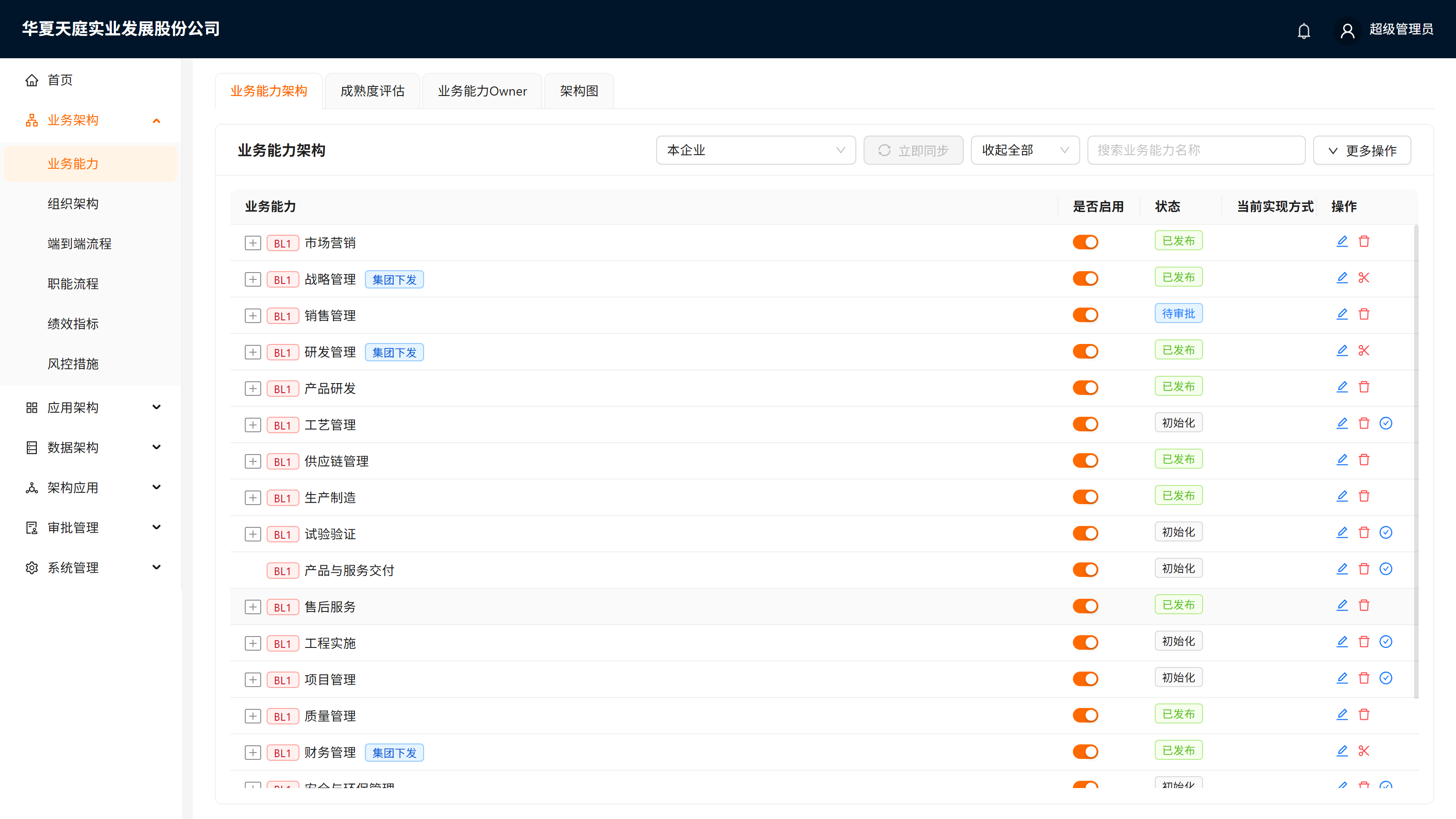Image resolution: width=1456 pixels, height=819 pixels.
Task: Expand the 研发管理 tree row
Action: [253, 352]
